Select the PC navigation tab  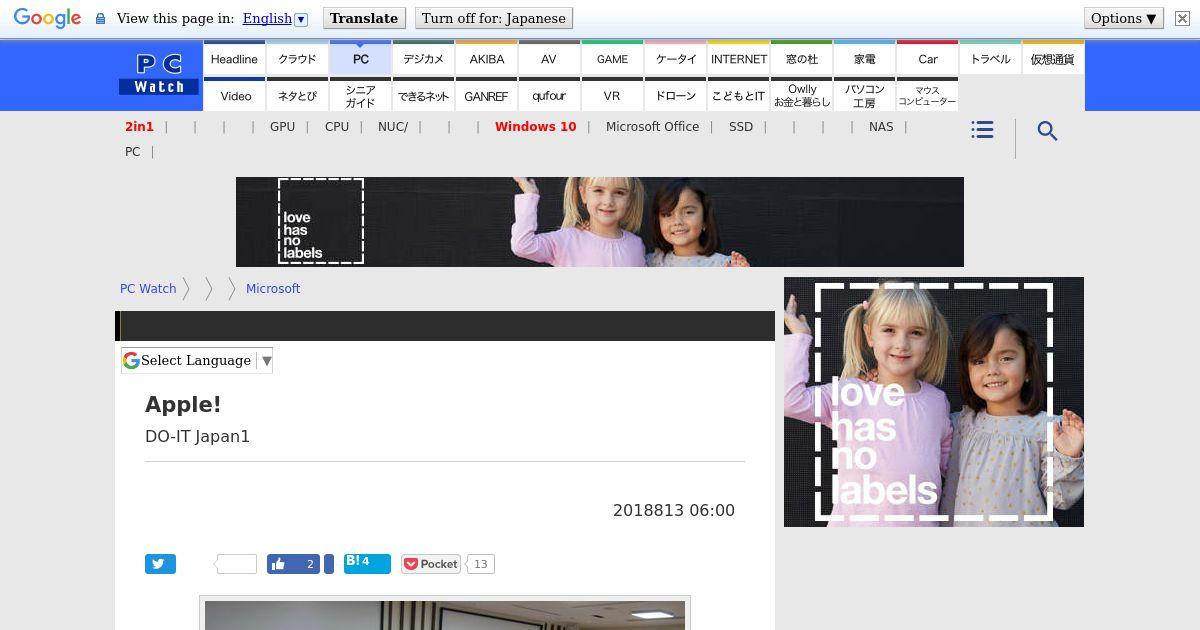click(x=360, y=59)
